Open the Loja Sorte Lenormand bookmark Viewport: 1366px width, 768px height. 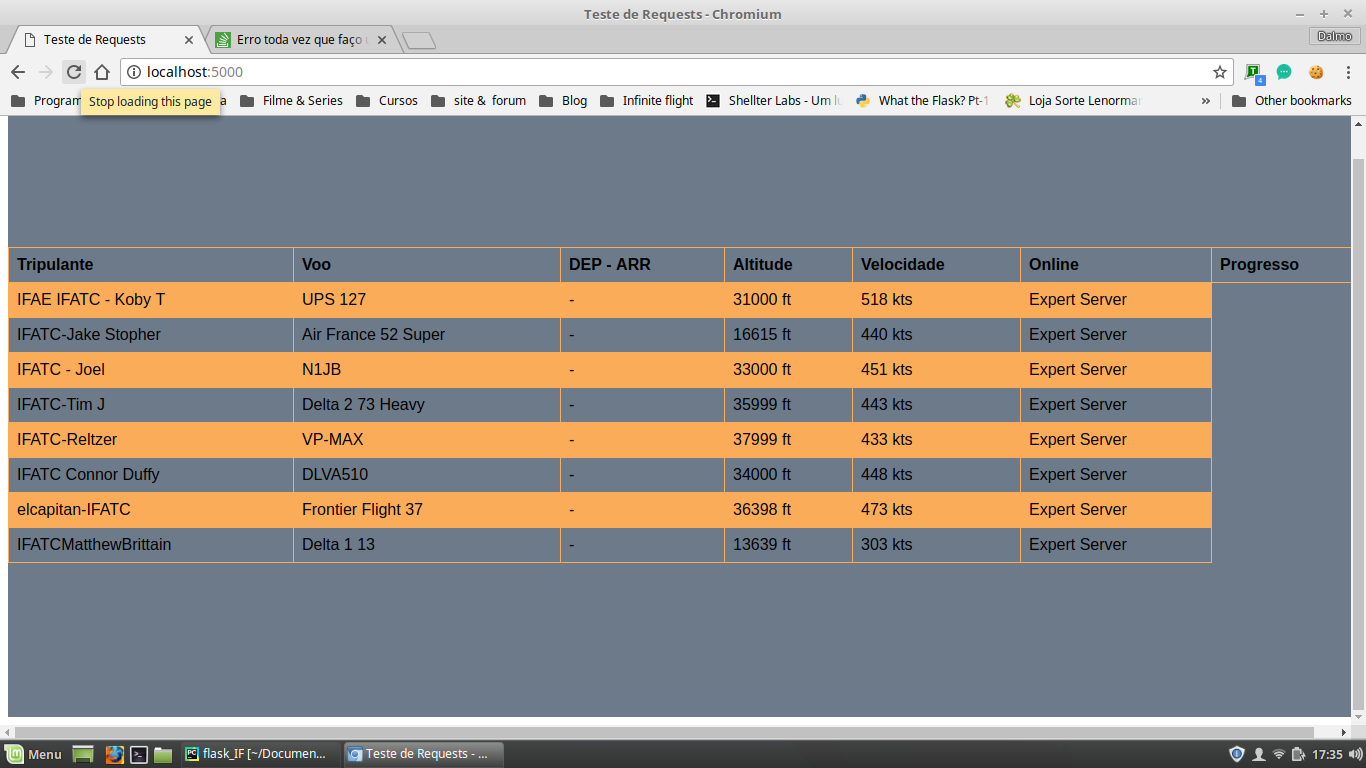click(x=1073, y=100)
